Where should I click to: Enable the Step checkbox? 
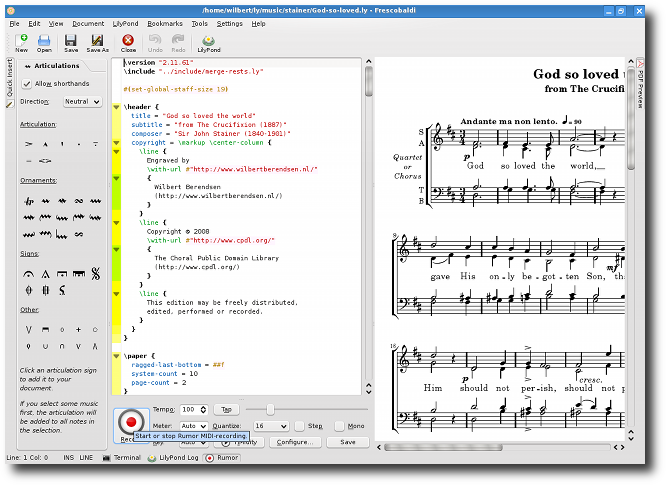point(300,426)
